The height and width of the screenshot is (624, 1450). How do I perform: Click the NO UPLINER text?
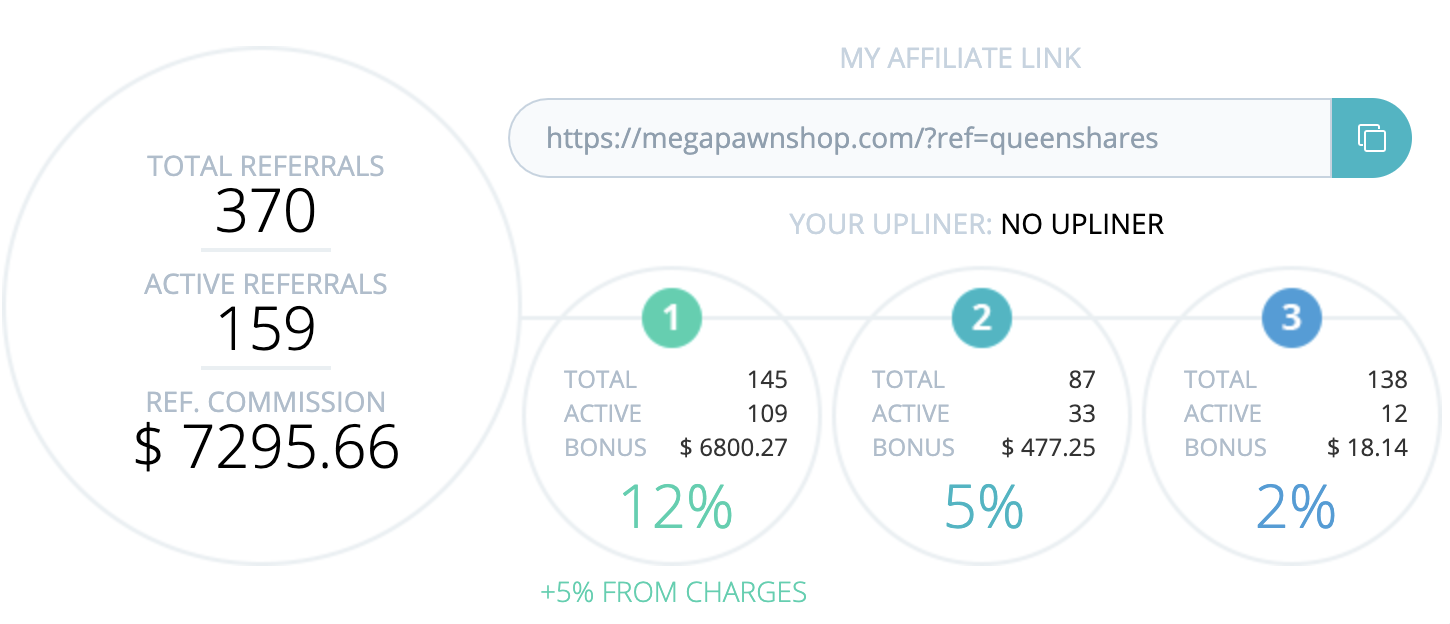click(x=1082, y=224)
